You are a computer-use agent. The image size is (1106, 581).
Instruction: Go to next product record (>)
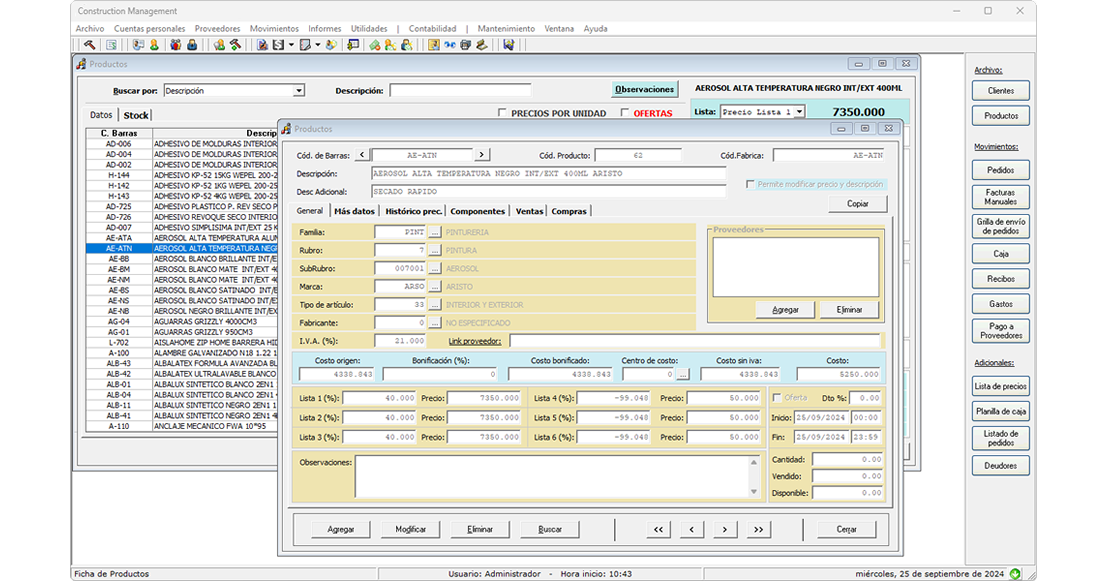point(724,530)
